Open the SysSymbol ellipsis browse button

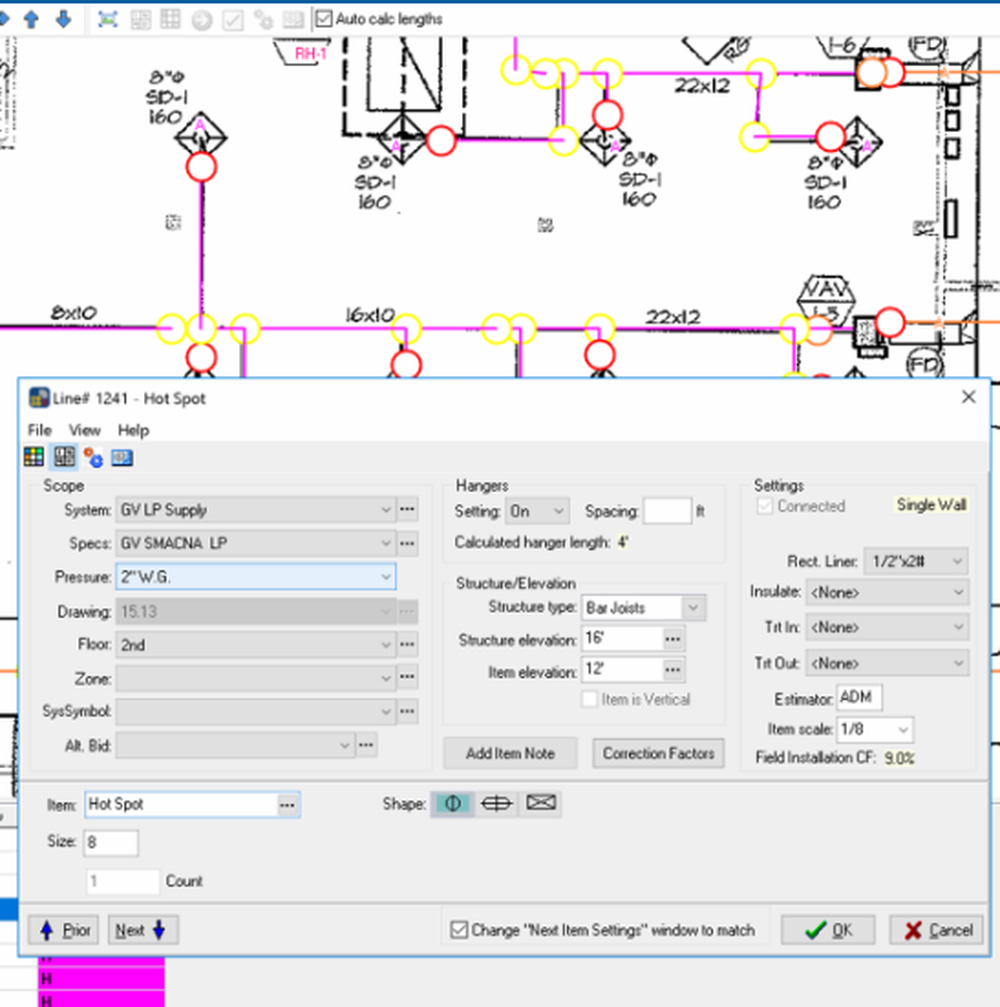pos(408,711)
